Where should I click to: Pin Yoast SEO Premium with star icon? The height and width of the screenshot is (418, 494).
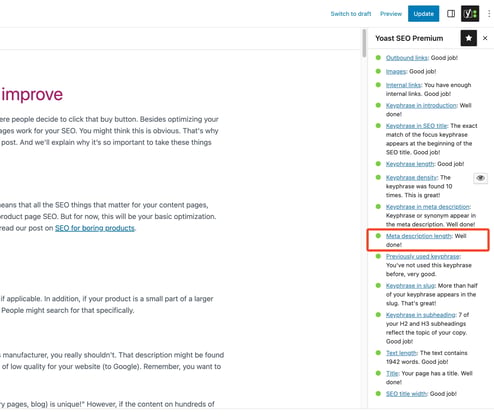469,38
